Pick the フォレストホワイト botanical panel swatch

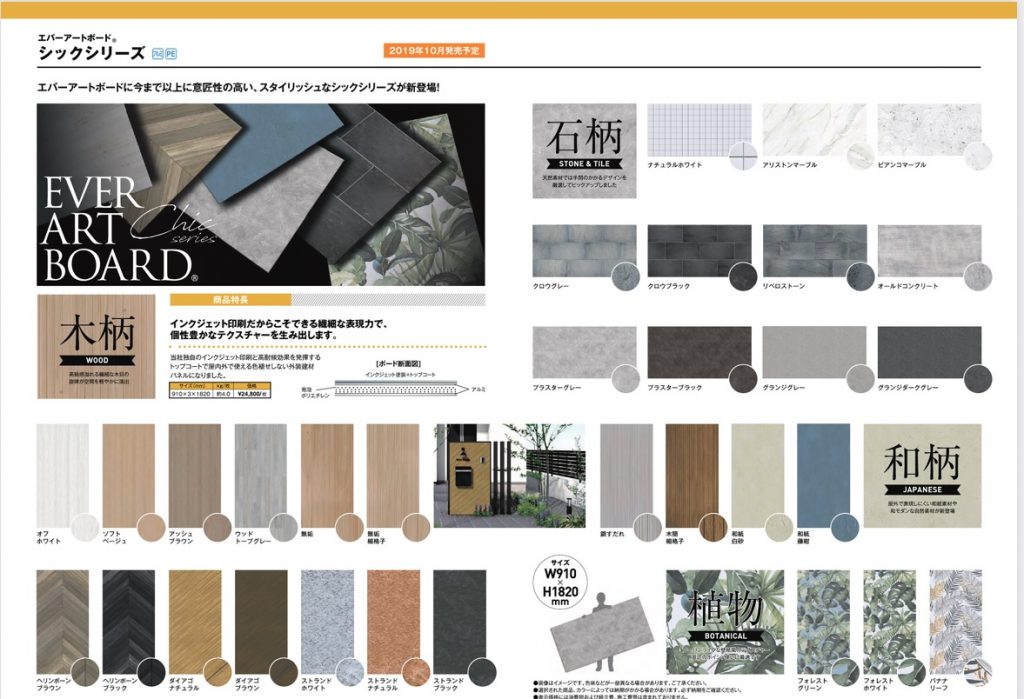(889, 622)
